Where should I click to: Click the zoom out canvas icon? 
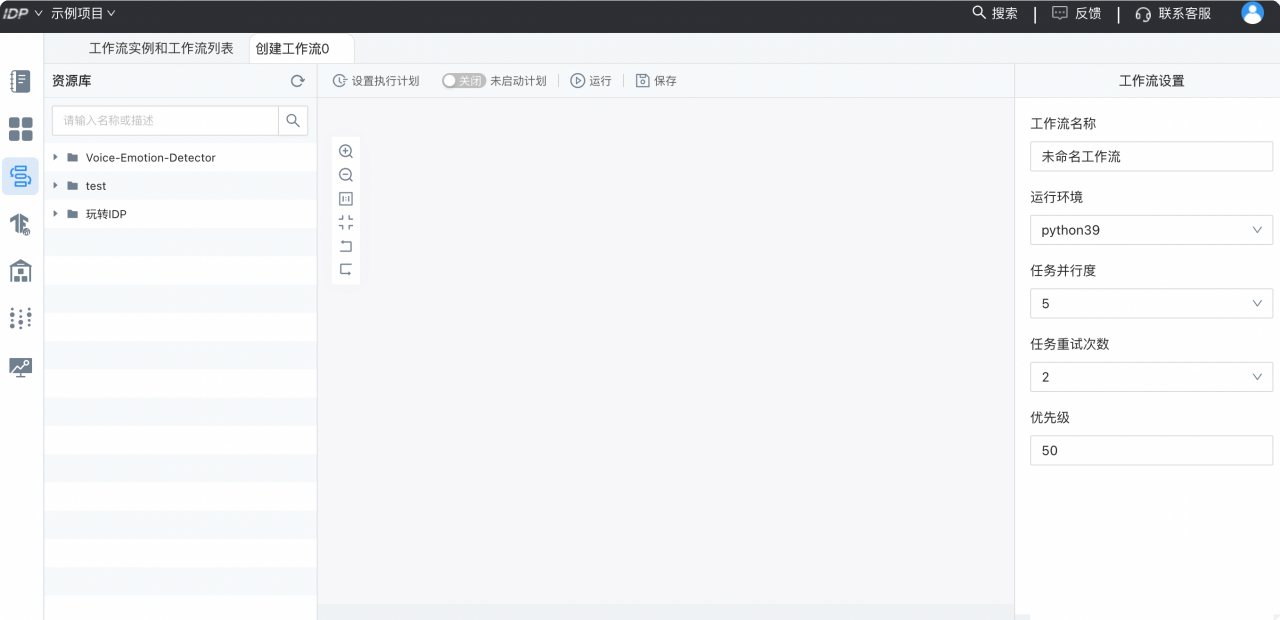coord(346,175)
